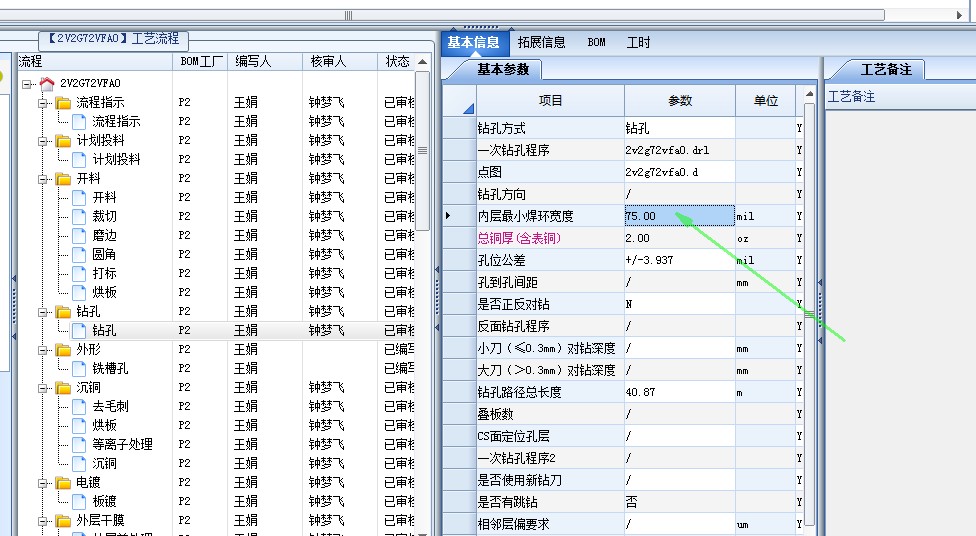Click the 工艺备注 text area label
976x536 pixels.
coord(852,96)
